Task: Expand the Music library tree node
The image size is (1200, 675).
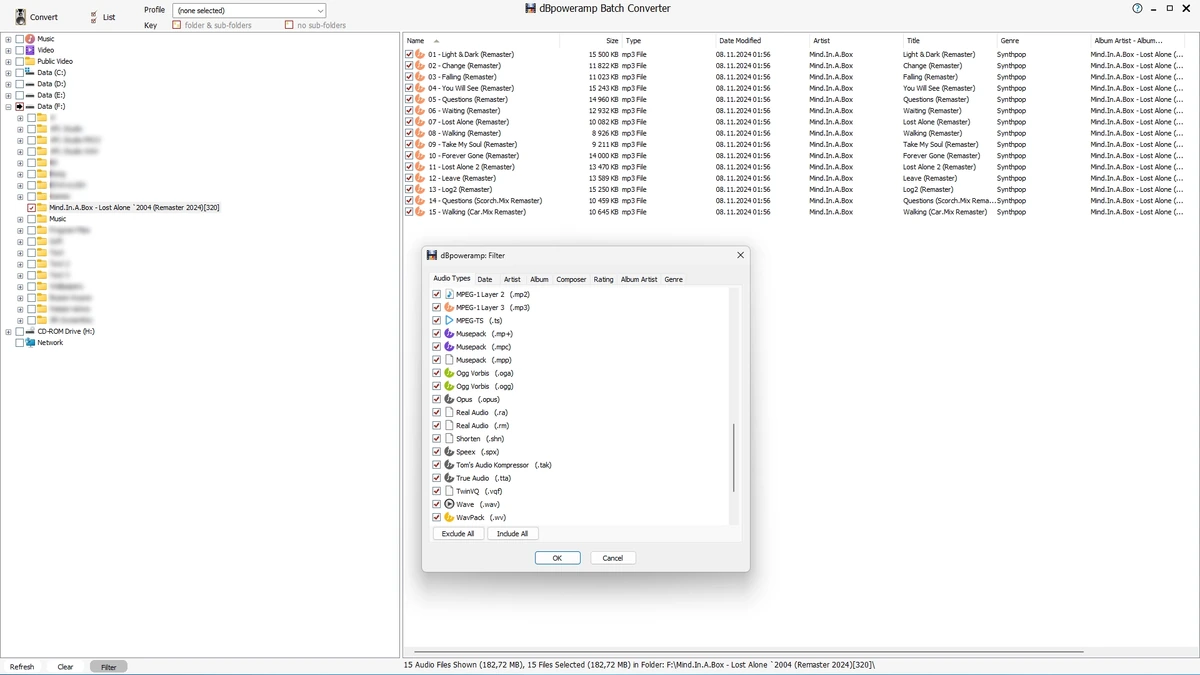Action: pyautogui.click(x=8, y=39)
